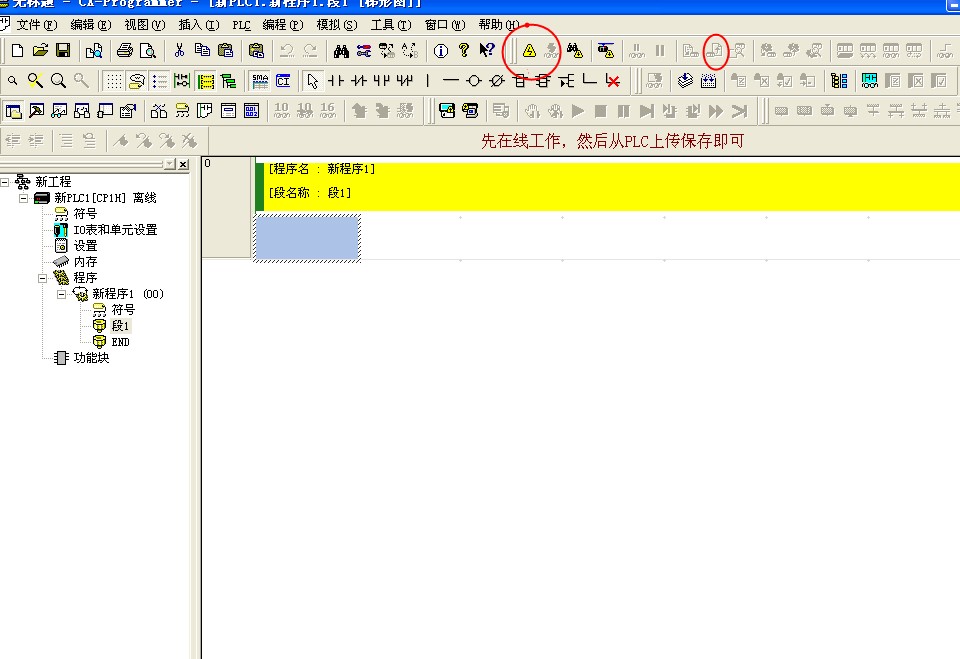Click the Cut scissors icon
Viewport: 960px width, 659px height.
(179, 50)
